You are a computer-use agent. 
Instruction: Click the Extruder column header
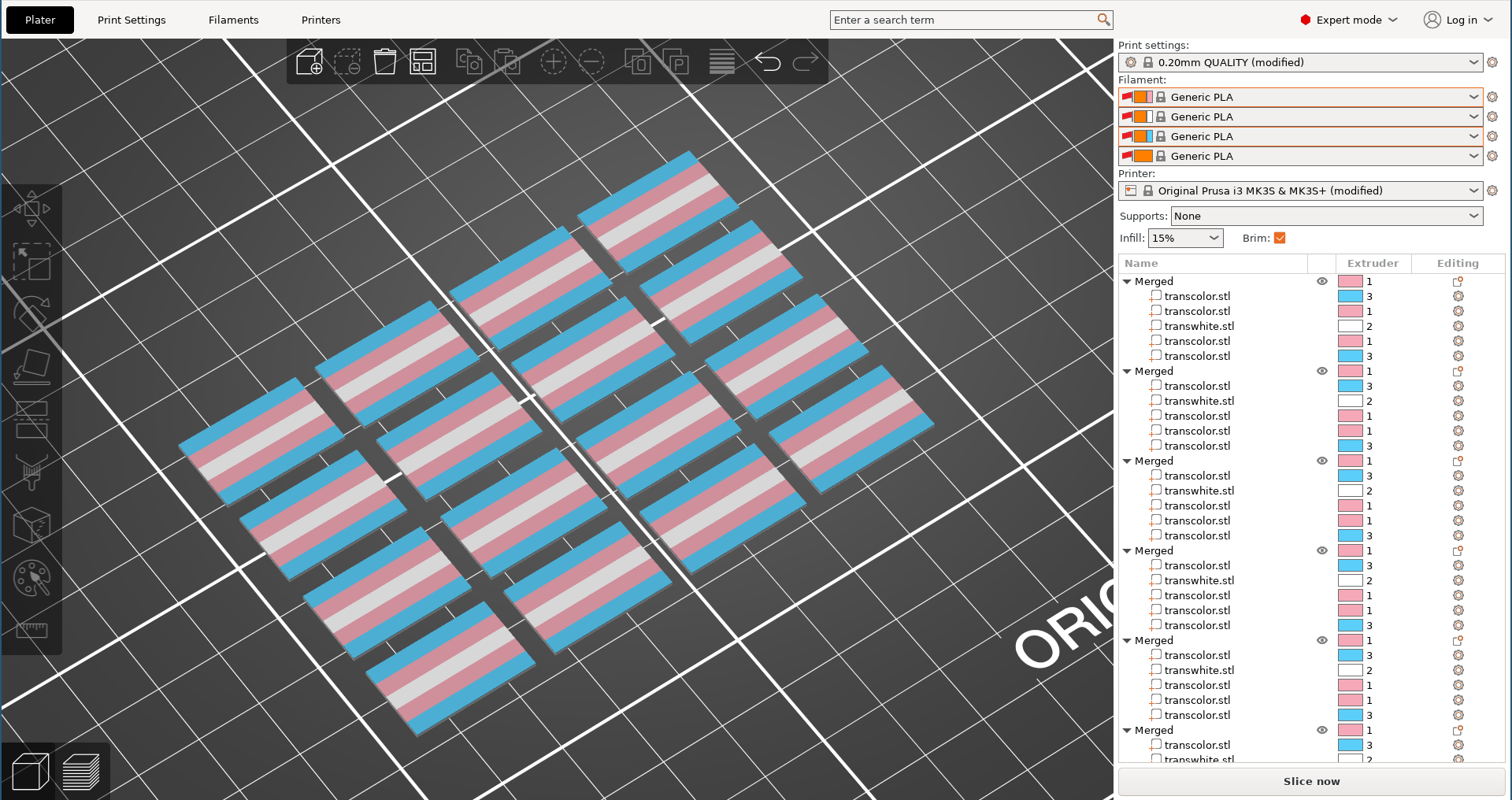tap(1373, 263)
